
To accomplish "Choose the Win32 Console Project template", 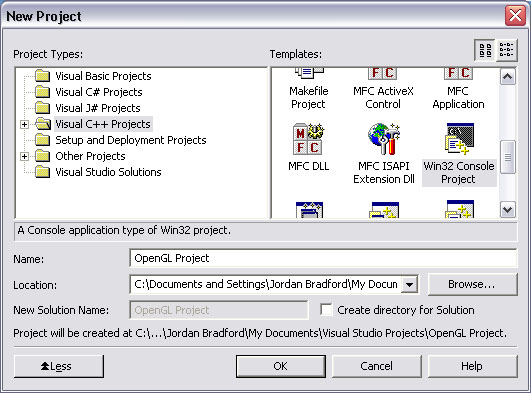I will point(459,154).
